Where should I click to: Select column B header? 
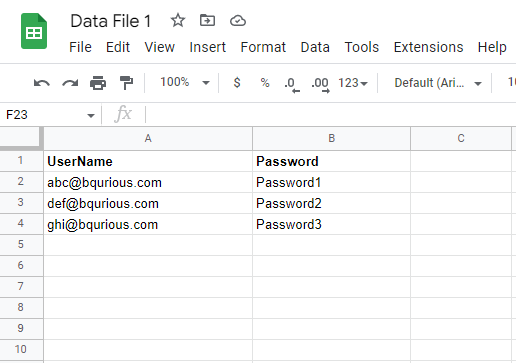point(331,139)
